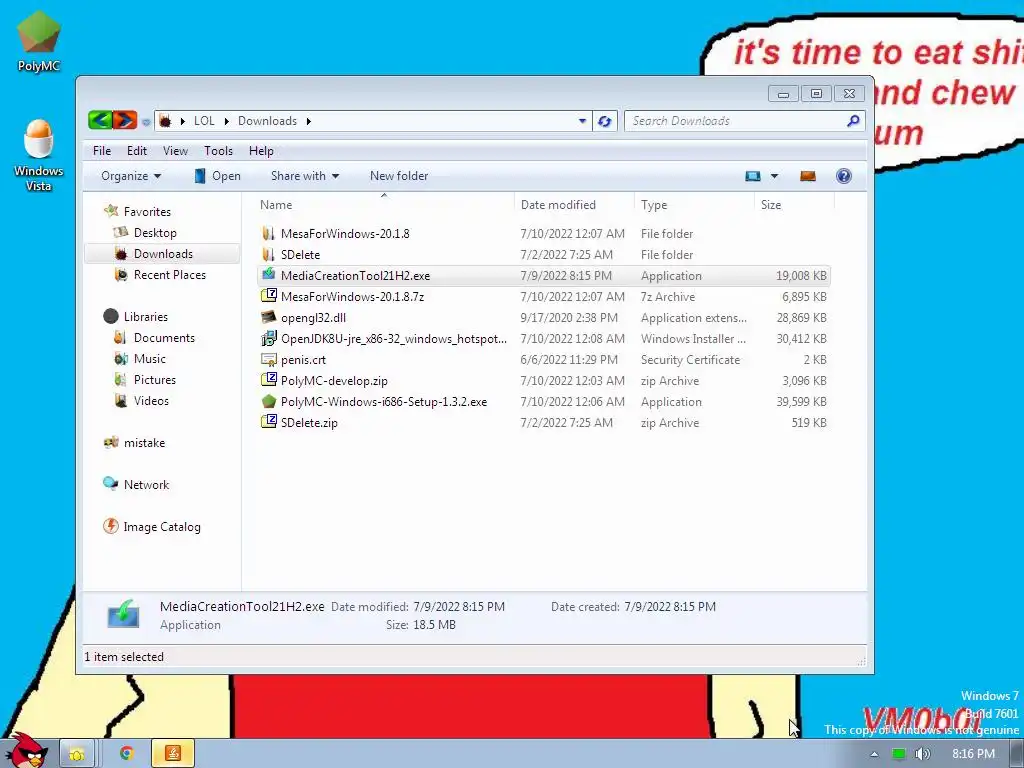Open the PolyMC desktop icon
The image size is (1024, 768).
(x=39, y=41)
